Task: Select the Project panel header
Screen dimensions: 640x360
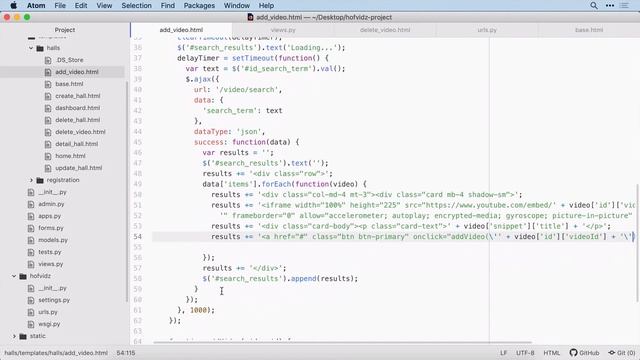Action: tap(64, 30)
